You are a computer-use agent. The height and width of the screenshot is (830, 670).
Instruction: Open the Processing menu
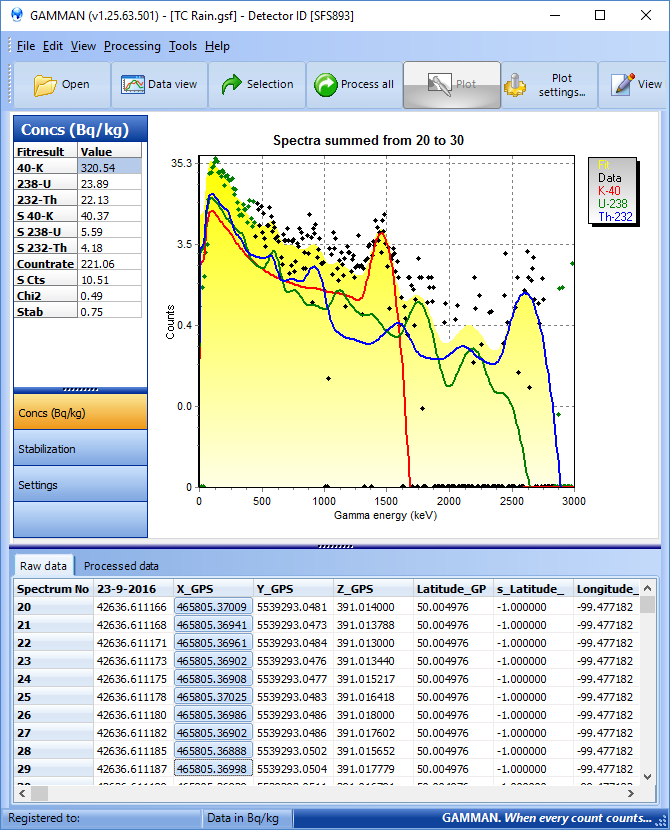[x=132, y=46]
